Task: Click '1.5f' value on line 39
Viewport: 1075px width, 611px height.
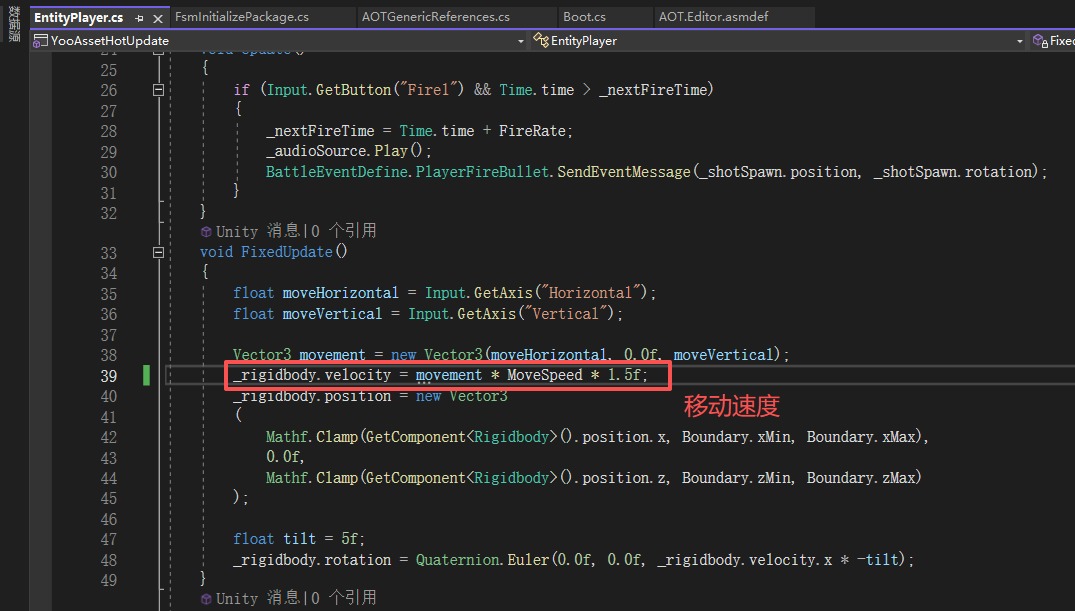Action: click(x=624, y=374)
